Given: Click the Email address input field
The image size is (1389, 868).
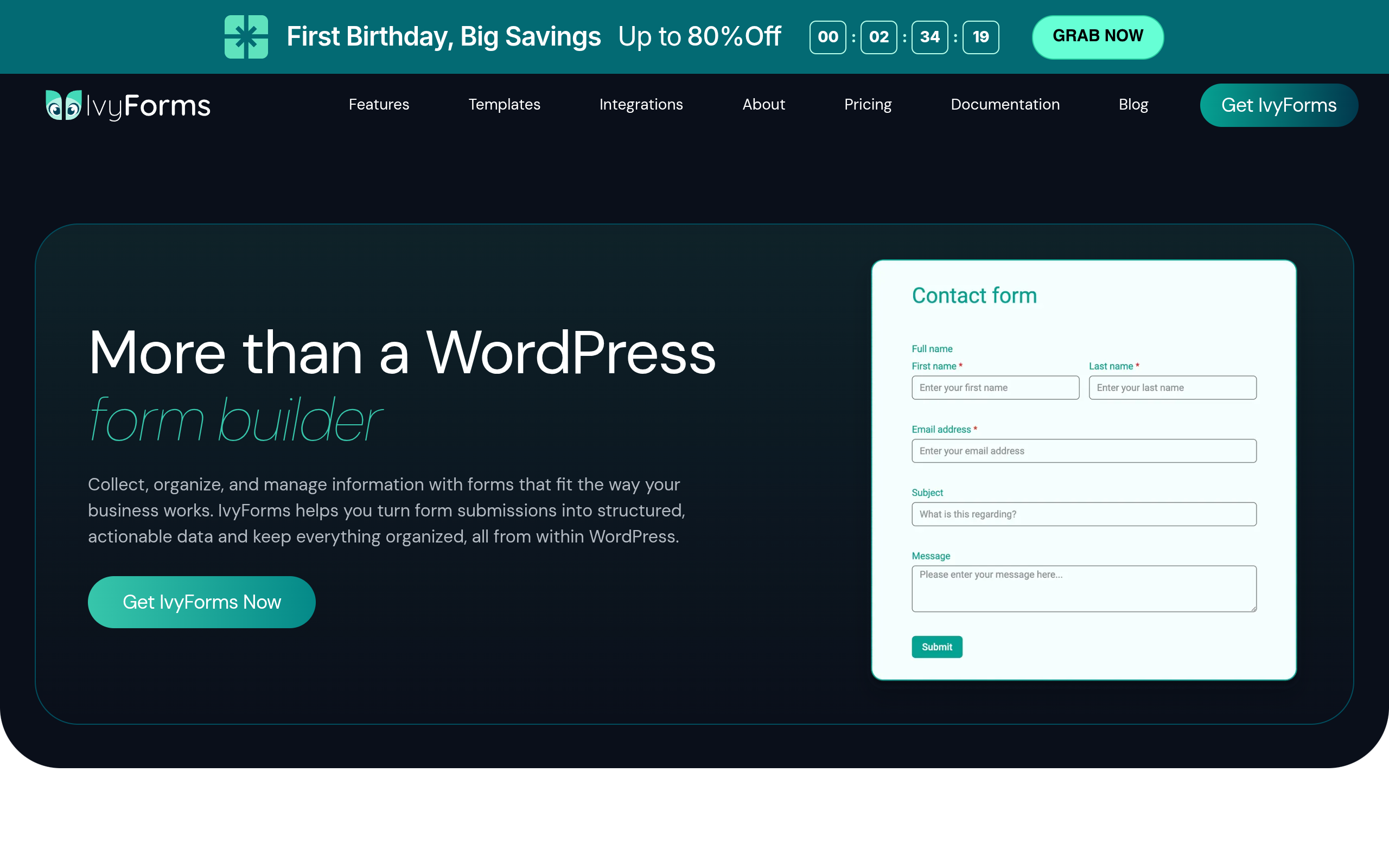Looking at the screenshot, I should [1084, 451].
